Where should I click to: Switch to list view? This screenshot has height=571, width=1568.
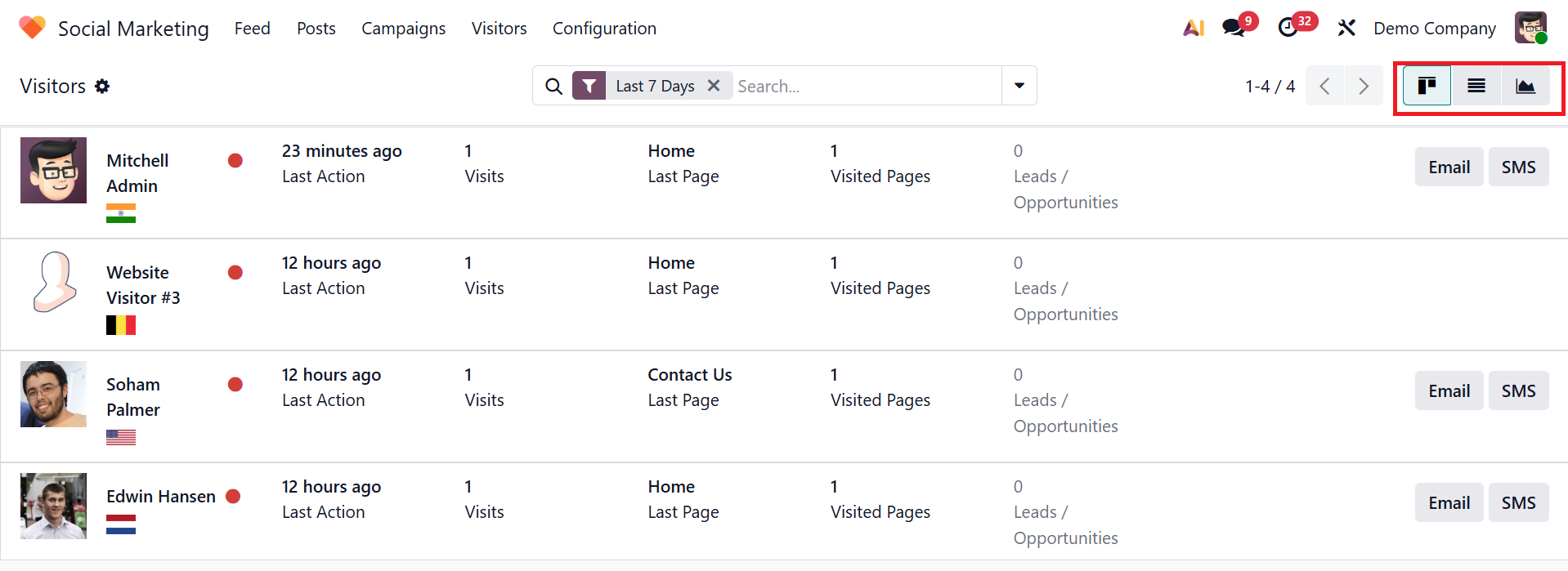click(1476, 86)
